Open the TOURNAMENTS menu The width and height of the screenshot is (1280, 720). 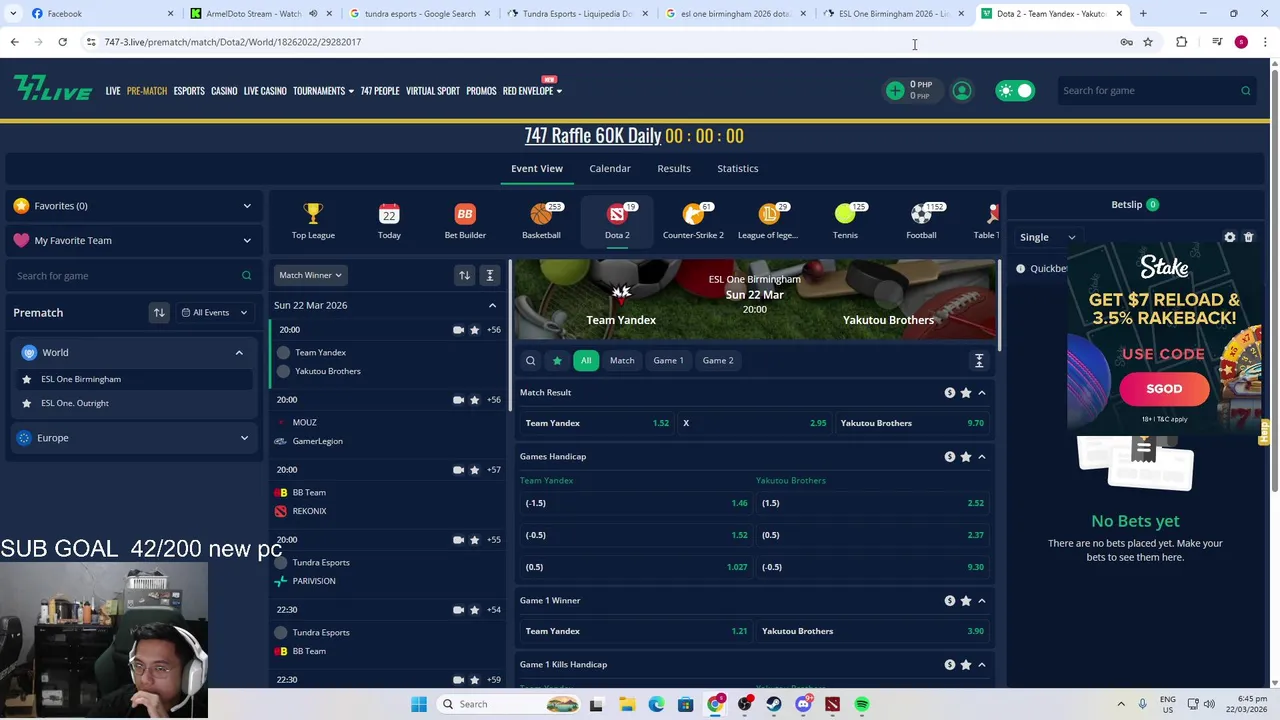click(323, 91)
